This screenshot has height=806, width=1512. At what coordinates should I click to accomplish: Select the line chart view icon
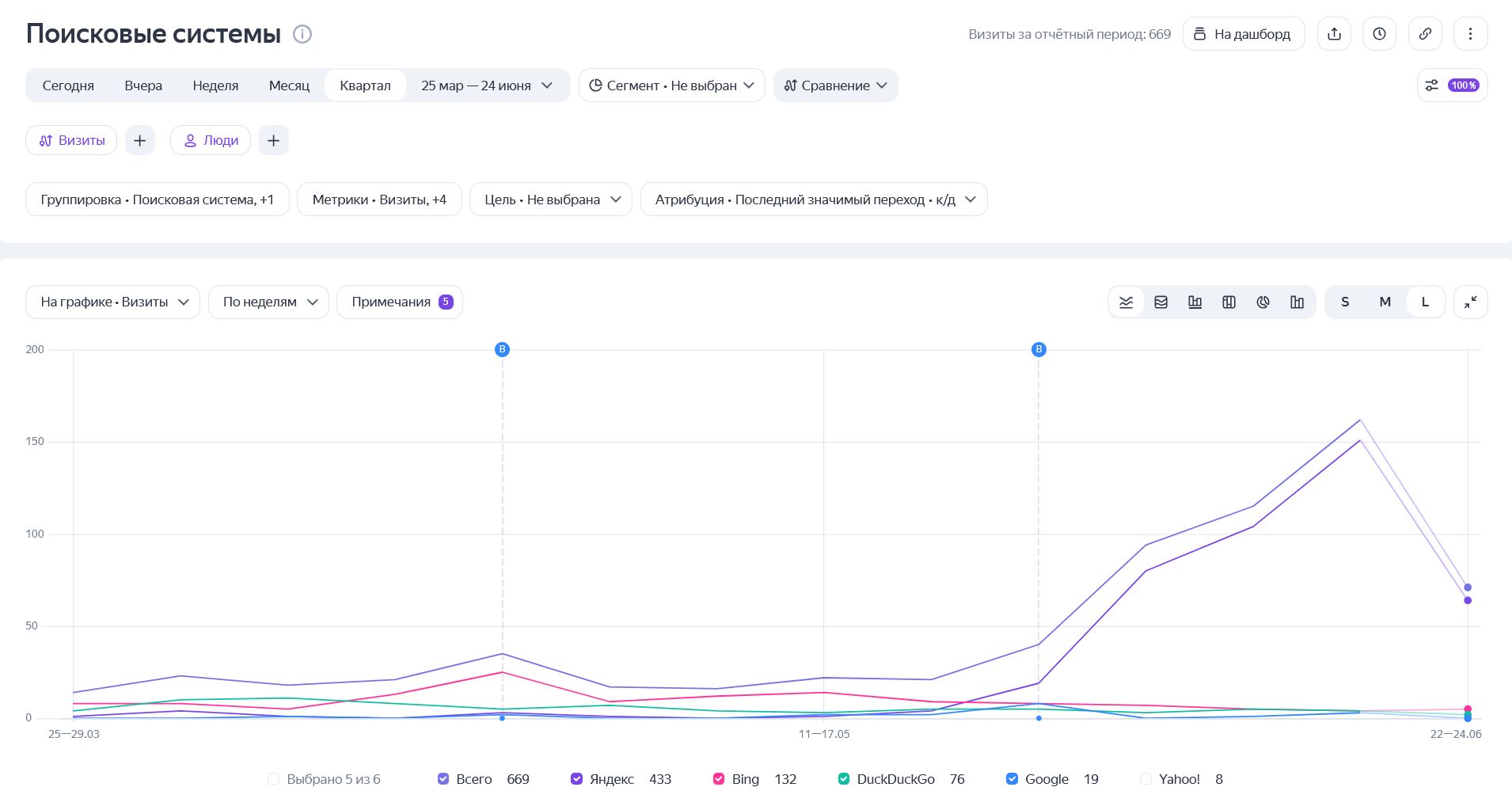[1126, 302]
